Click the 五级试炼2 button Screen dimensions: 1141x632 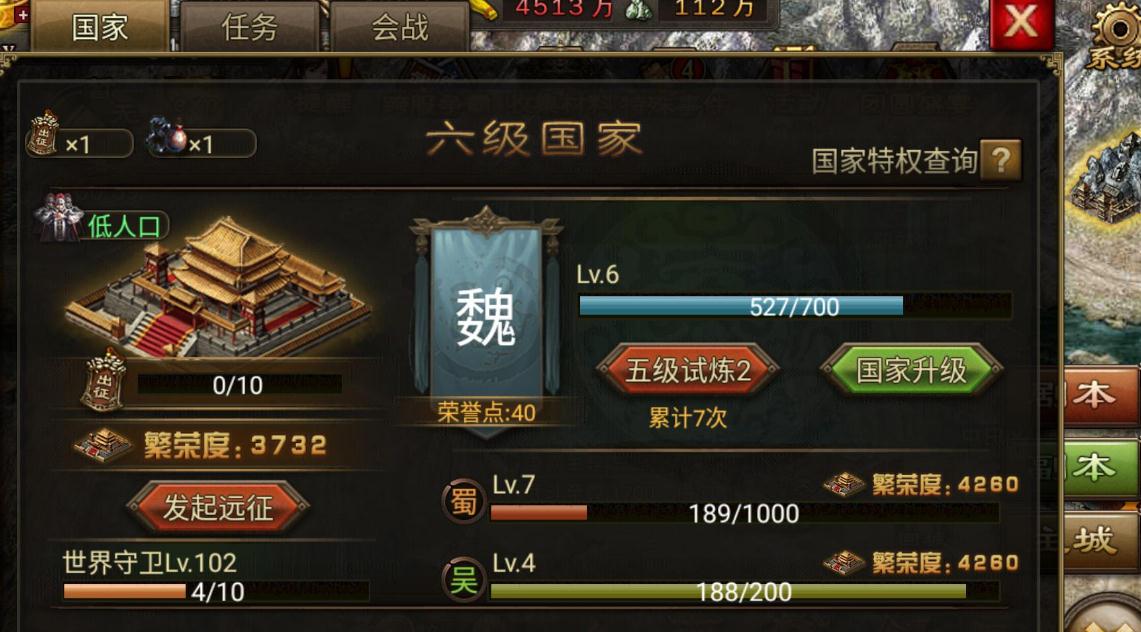pyautogui.click(x=688, y=370)
